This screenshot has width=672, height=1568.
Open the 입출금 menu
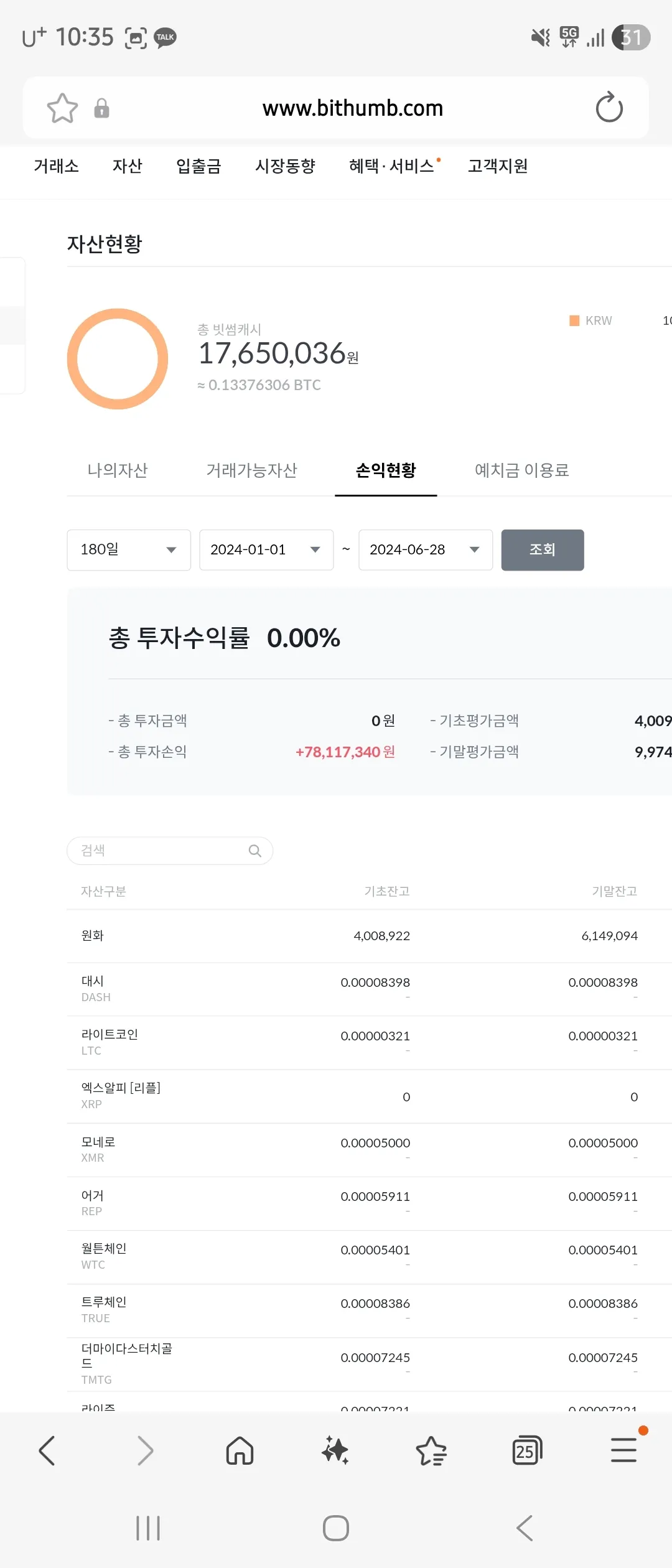[198, 166]
